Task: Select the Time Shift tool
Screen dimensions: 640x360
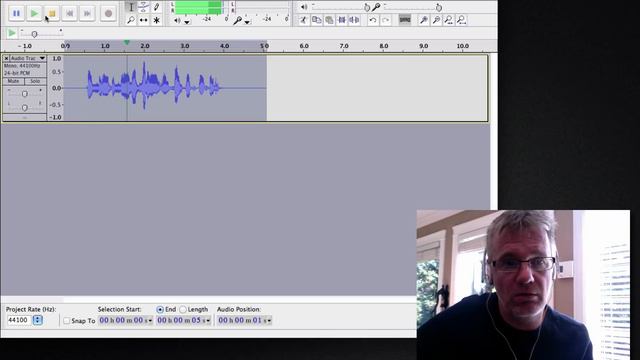Action: (144, 20)
